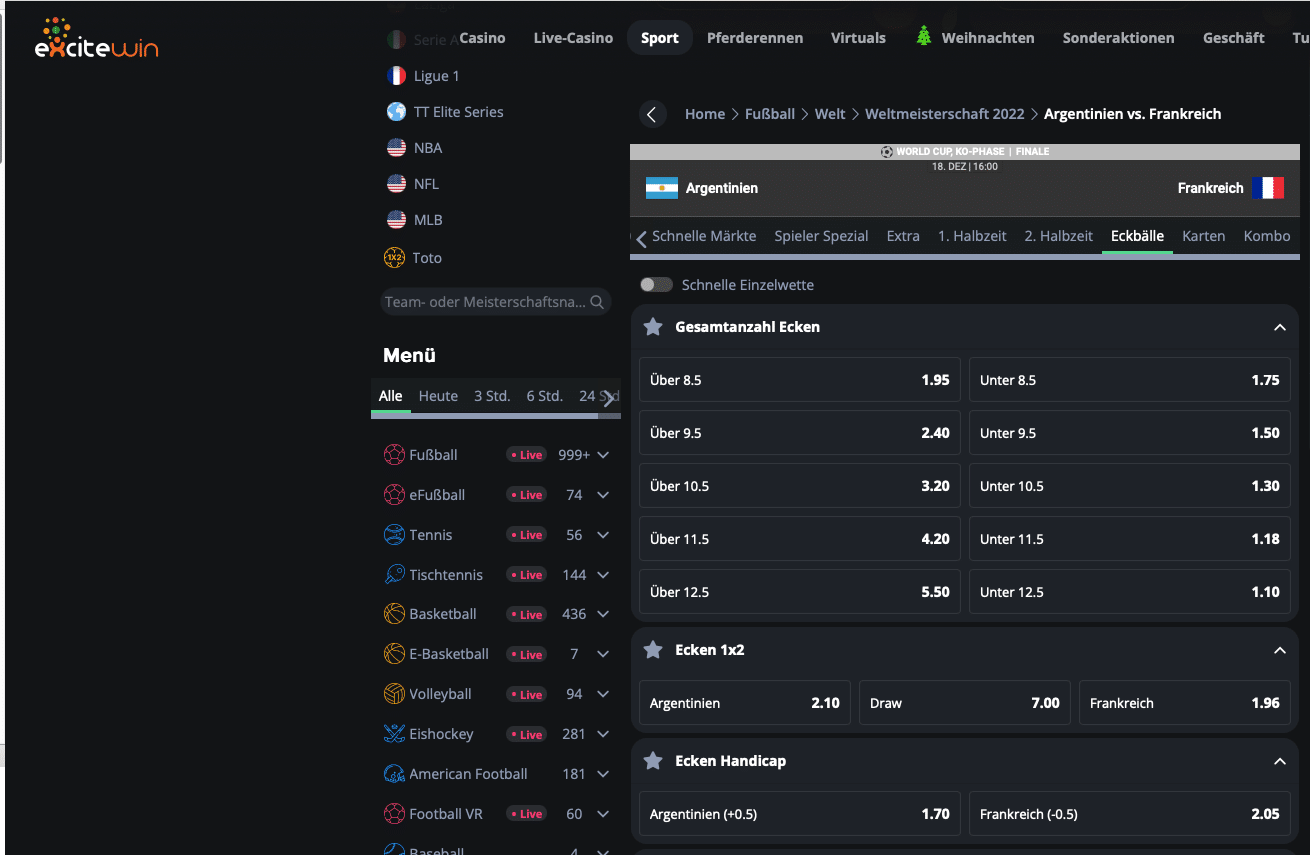Viewport: 1310px width, 855px height.
Task: Bet on Argentinien (+0.5) at 1.70
Action: pyautogui.click(x=800, y=814)
